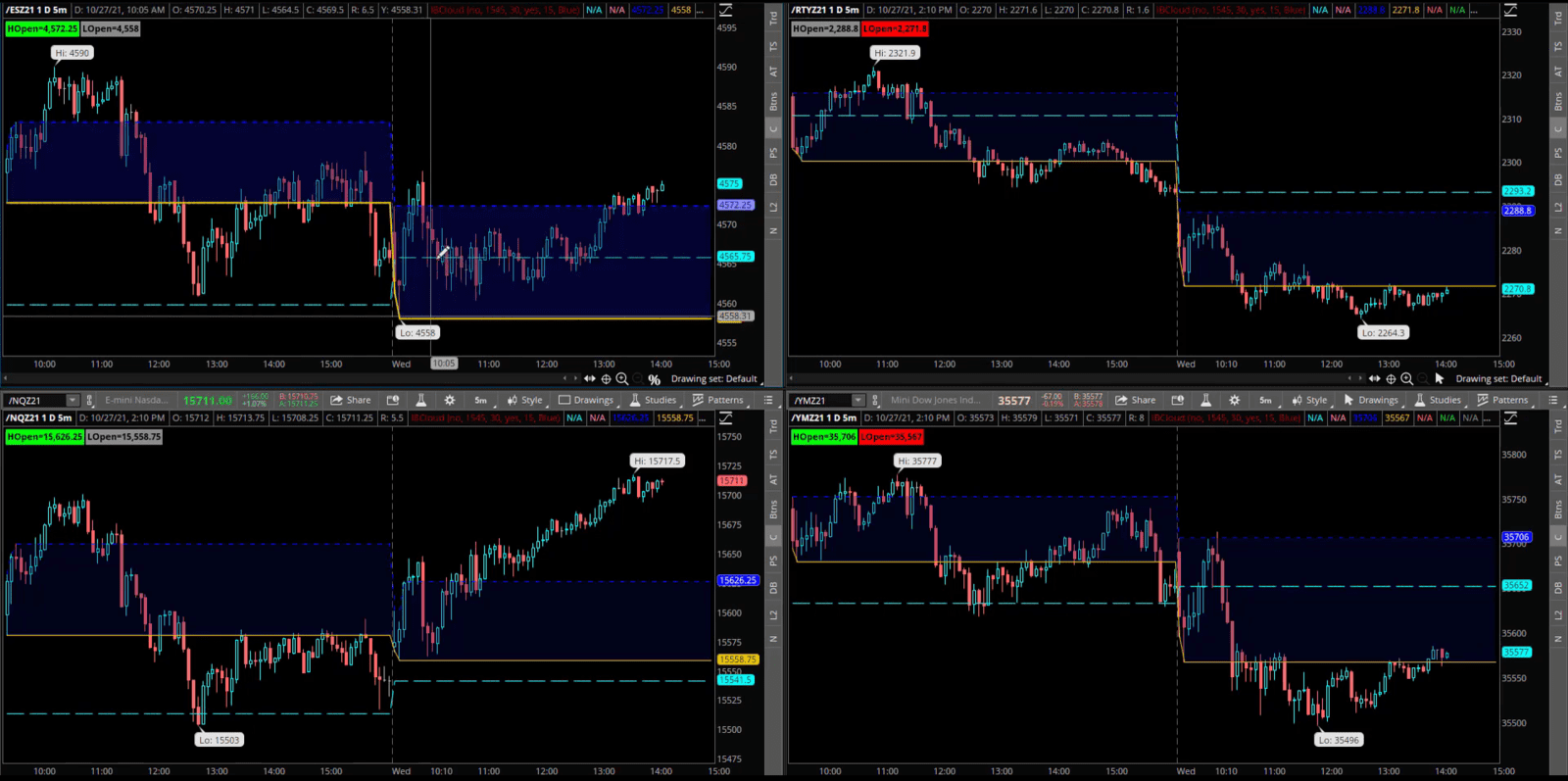Click the price axis scale icon on /NQZ21
This screenshot has height=781, width=1568.
726,418
